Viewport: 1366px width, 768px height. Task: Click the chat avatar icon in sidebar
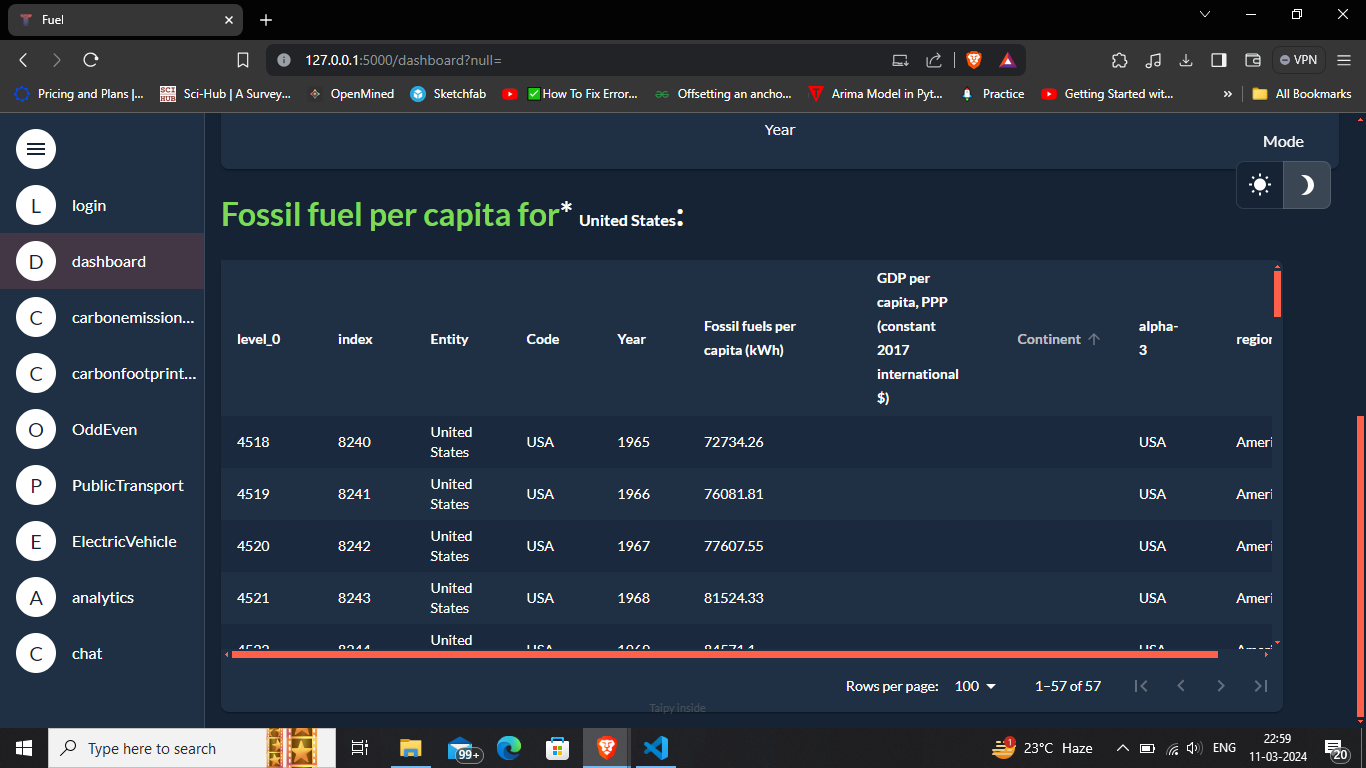(36, 653)
